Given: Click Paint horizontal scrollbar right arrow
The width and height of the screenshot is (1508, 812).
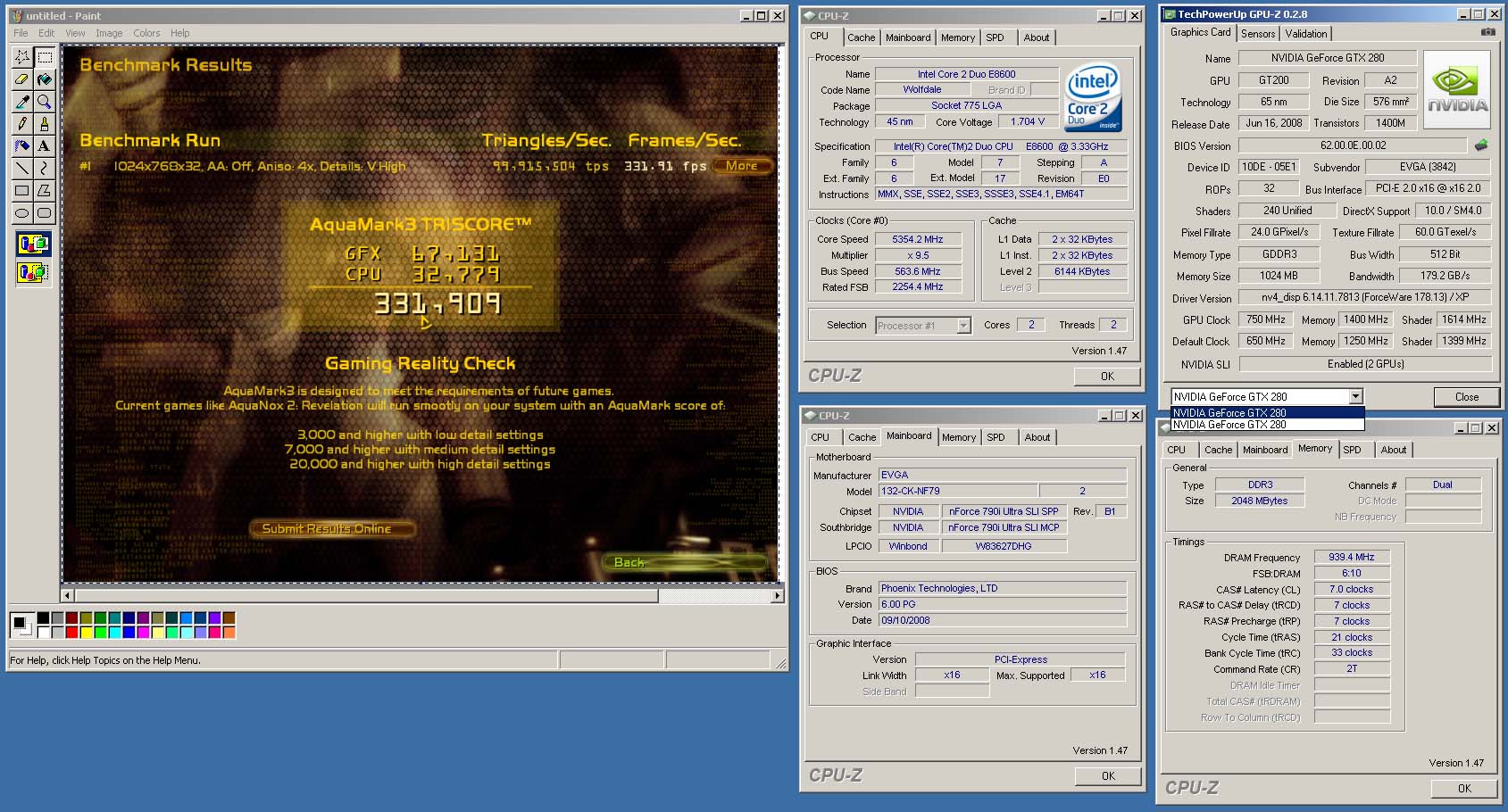Looking at the screenshot, I should [777, 595].
